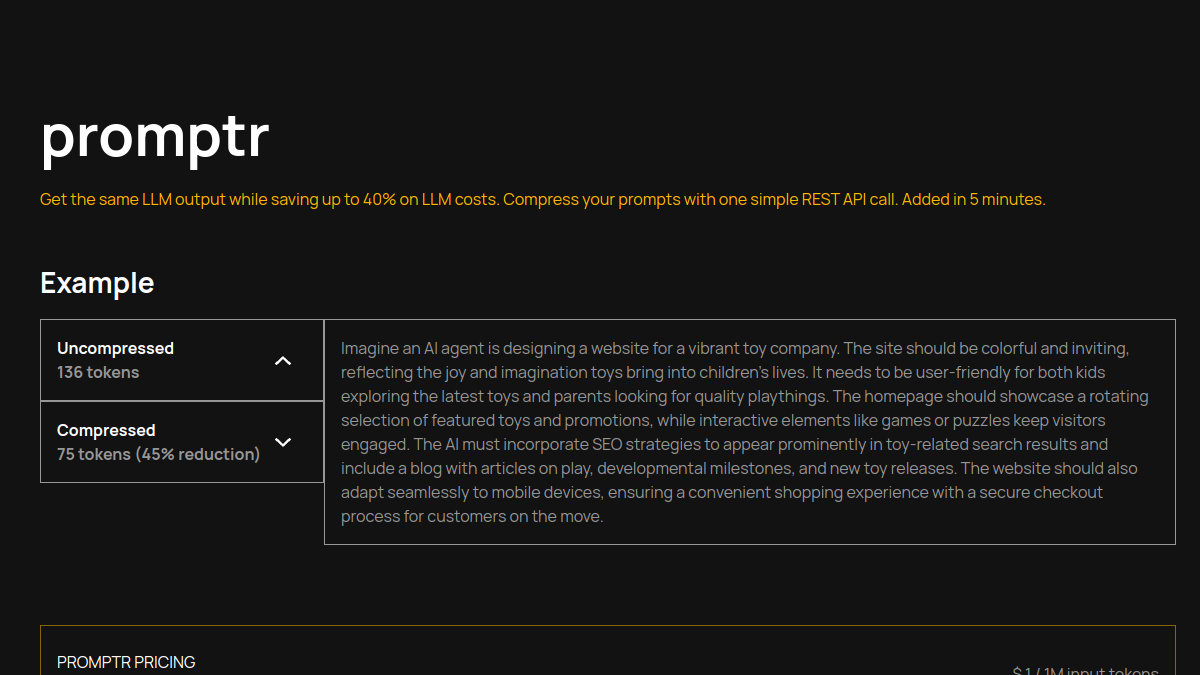Click the "75 tokens (45% reduction)" label

pyautogui.click(x=158, y=454)
